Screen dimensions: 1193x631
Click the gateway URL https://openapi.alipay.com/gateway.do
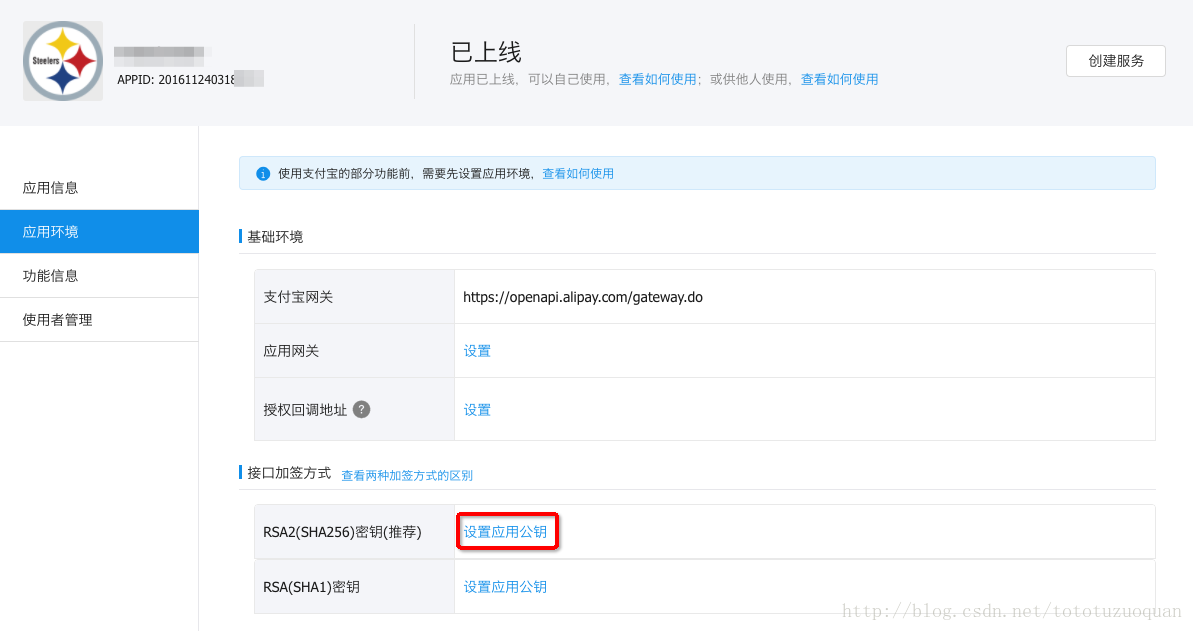583,297
